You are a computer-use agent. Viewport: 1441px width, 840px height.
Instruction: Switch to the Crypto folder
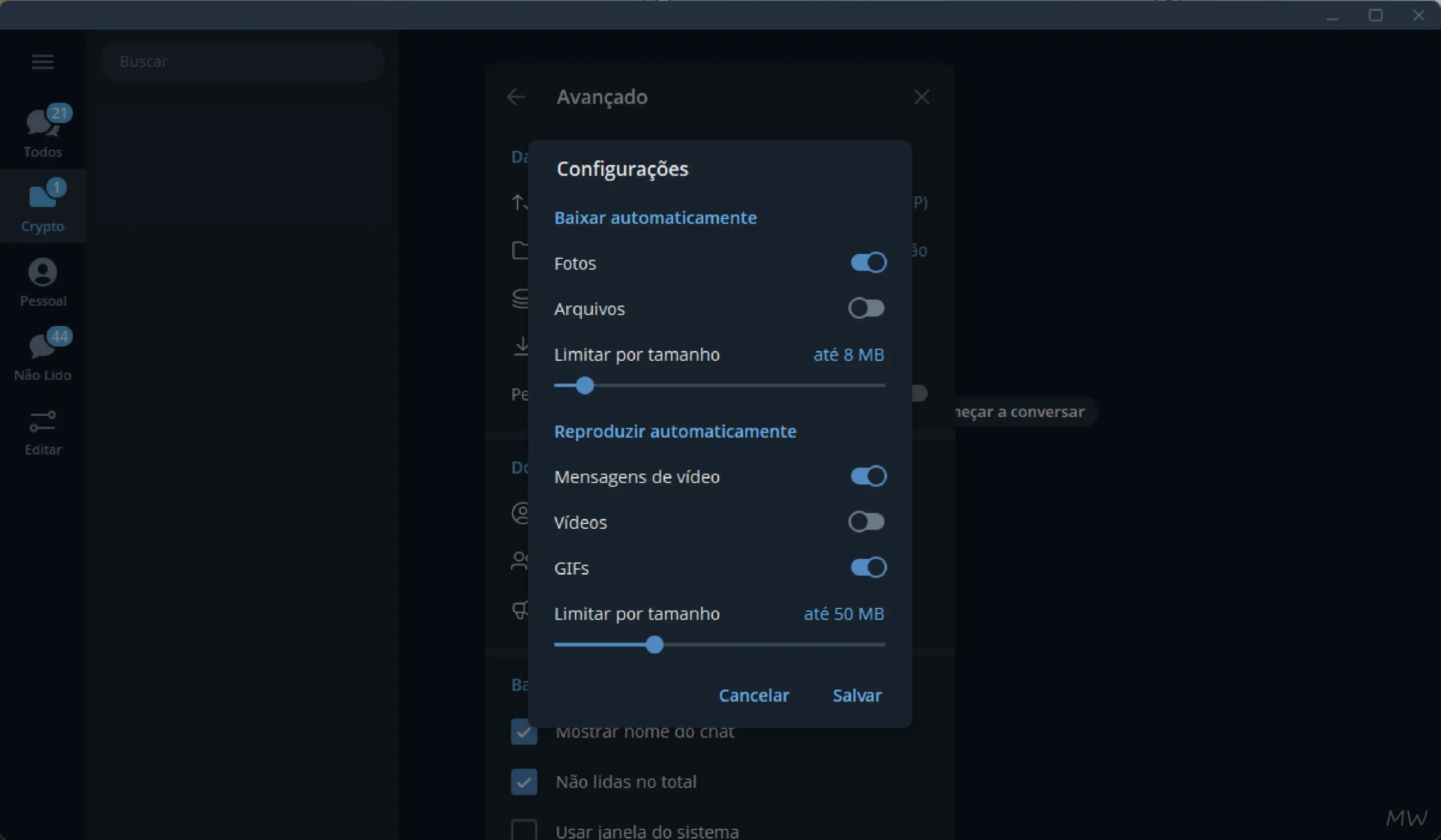pyautogui.click(x=43, y=206)
